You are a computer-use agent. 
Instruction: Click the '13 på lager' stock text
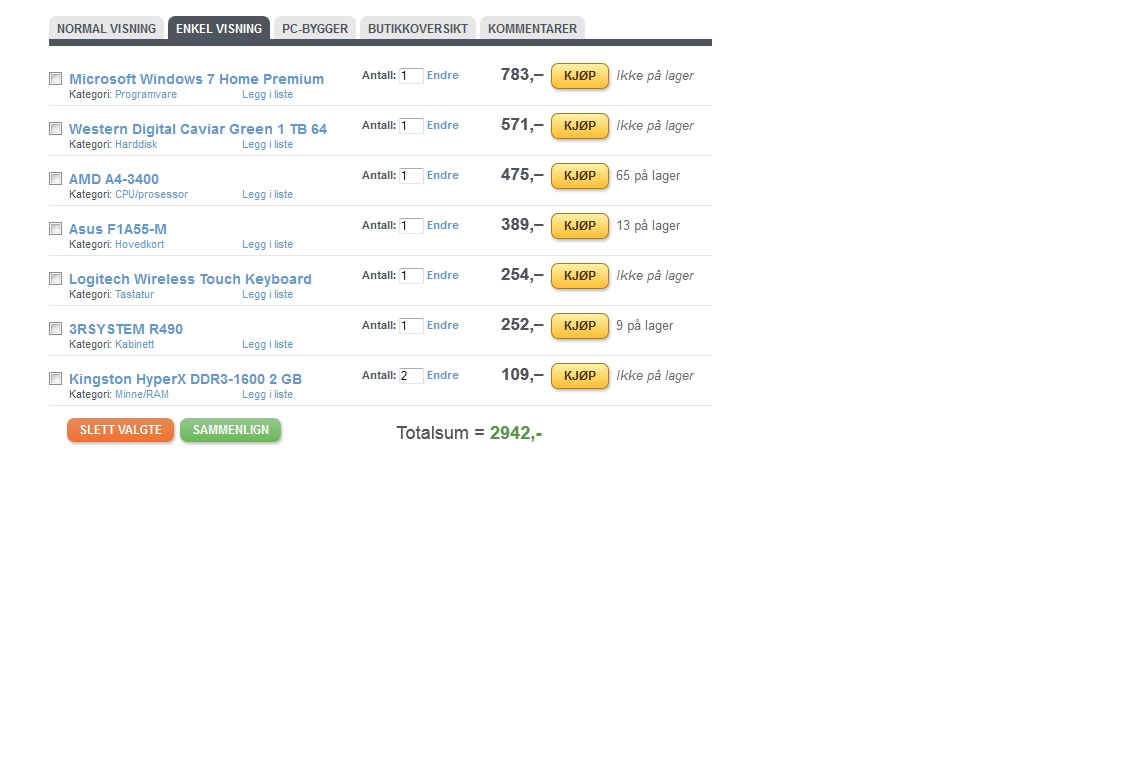tap(647, 225)
